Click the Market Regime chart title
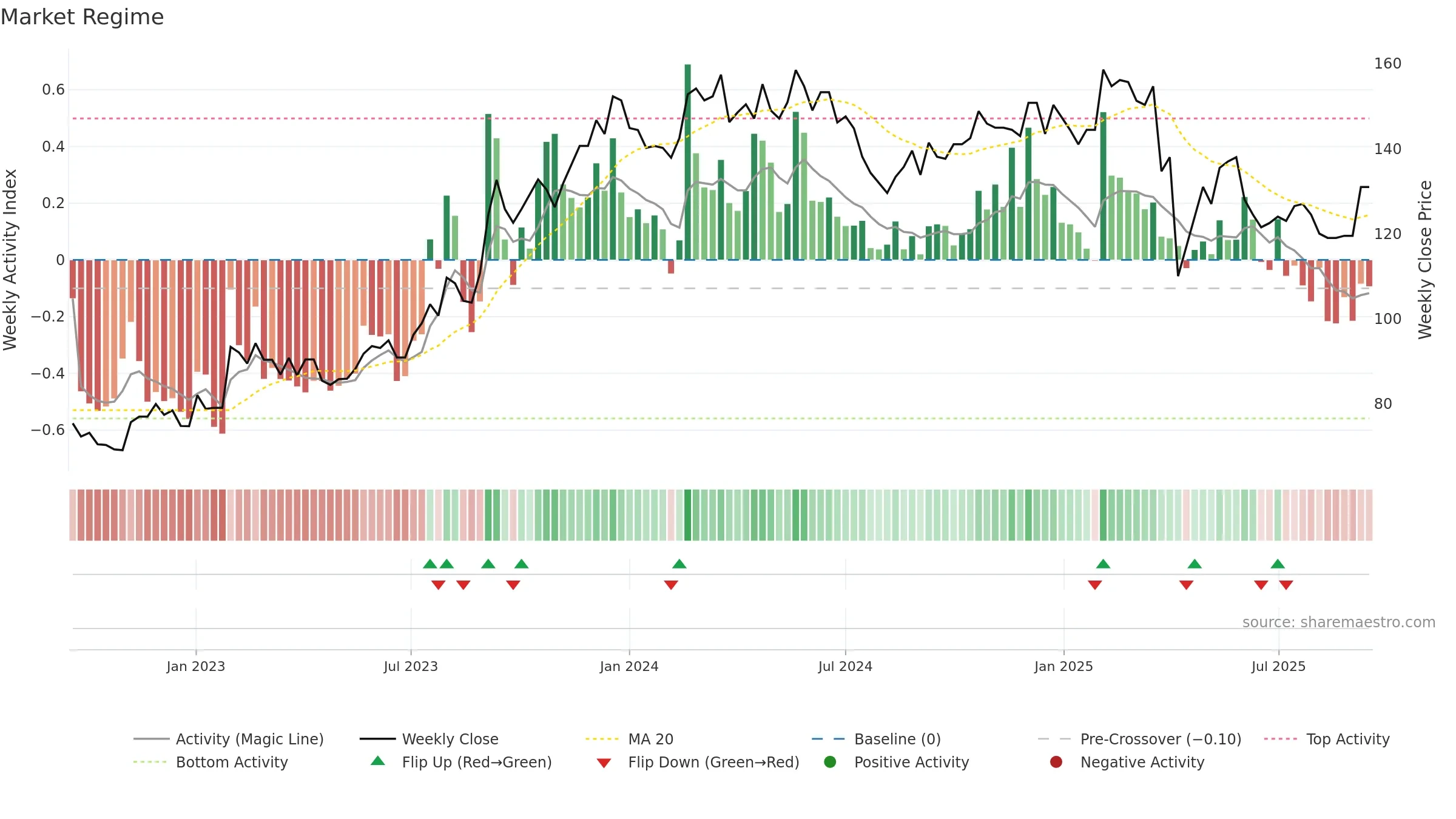Viewport: 1456px width, 819px height. [82, 17]
